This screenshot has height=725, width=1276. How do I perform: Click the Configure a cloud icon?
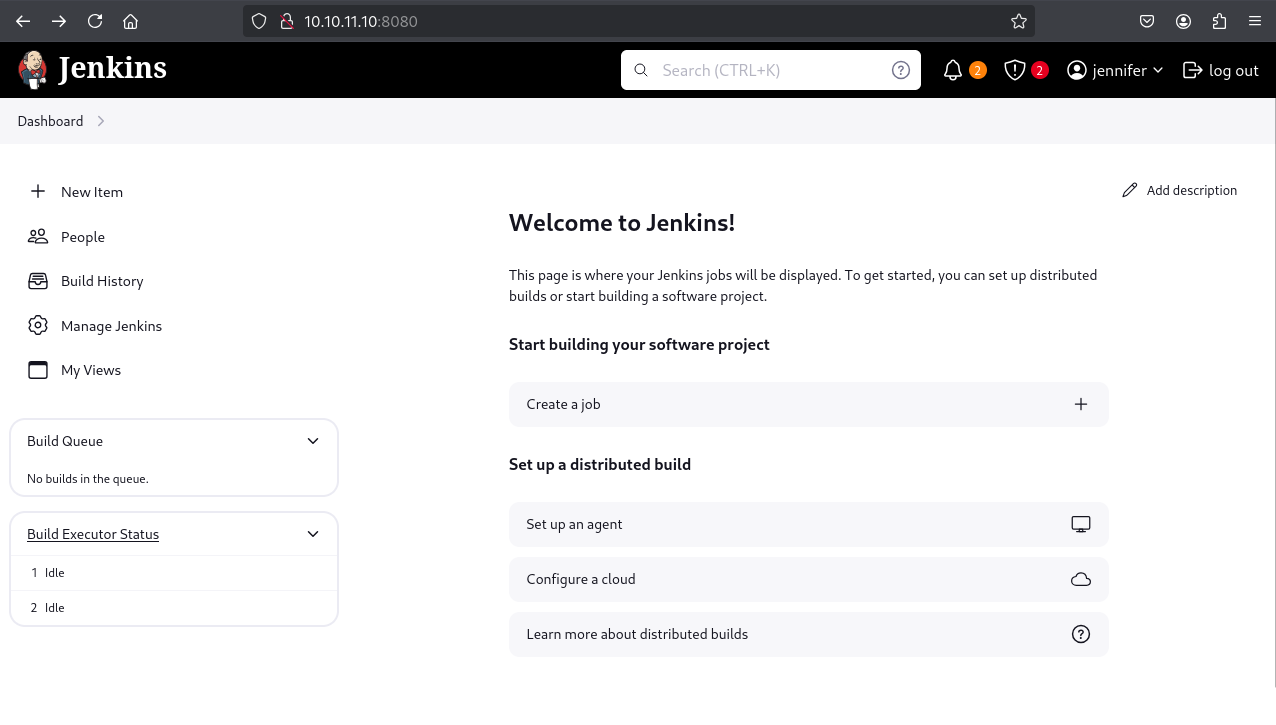coord(1080,579)
